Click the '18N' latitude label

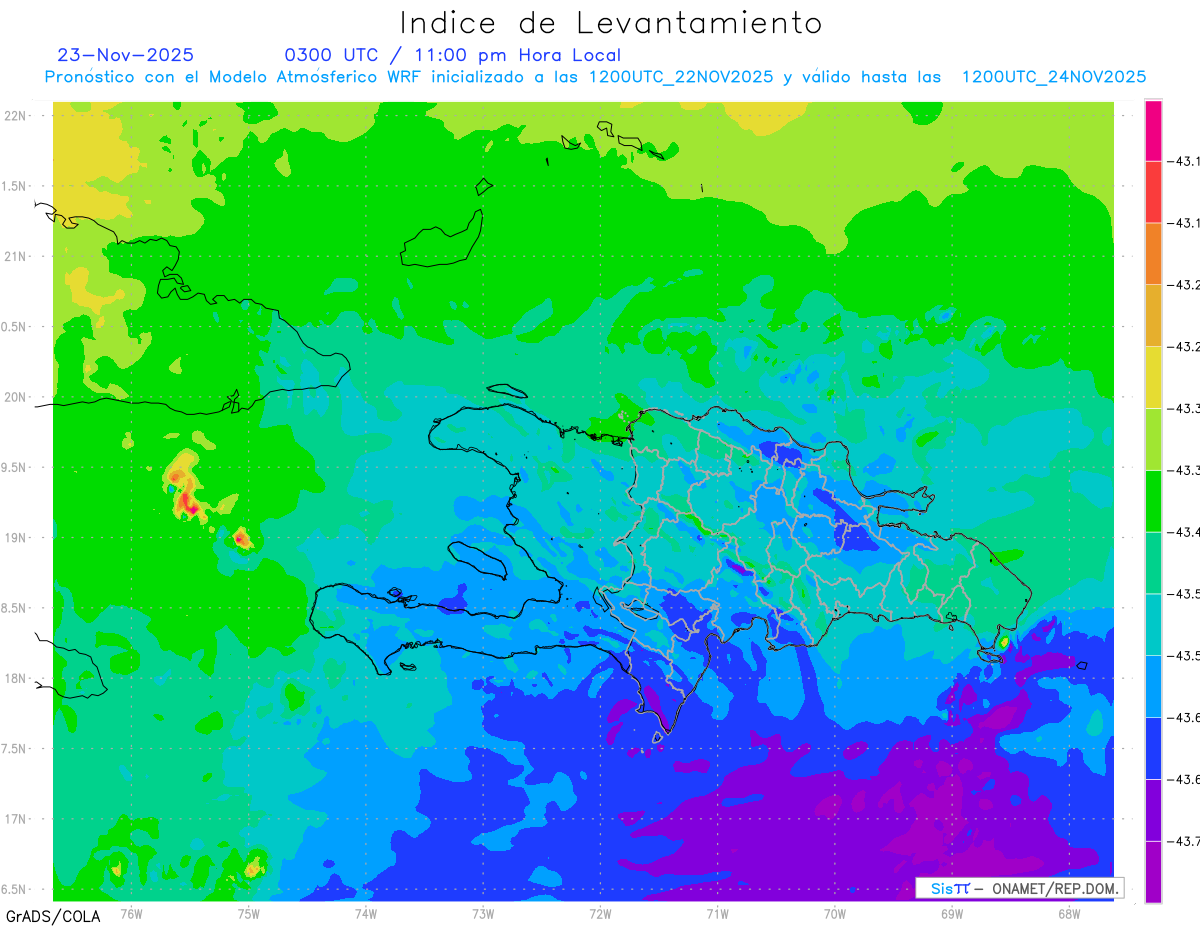[x=15, y=678]
